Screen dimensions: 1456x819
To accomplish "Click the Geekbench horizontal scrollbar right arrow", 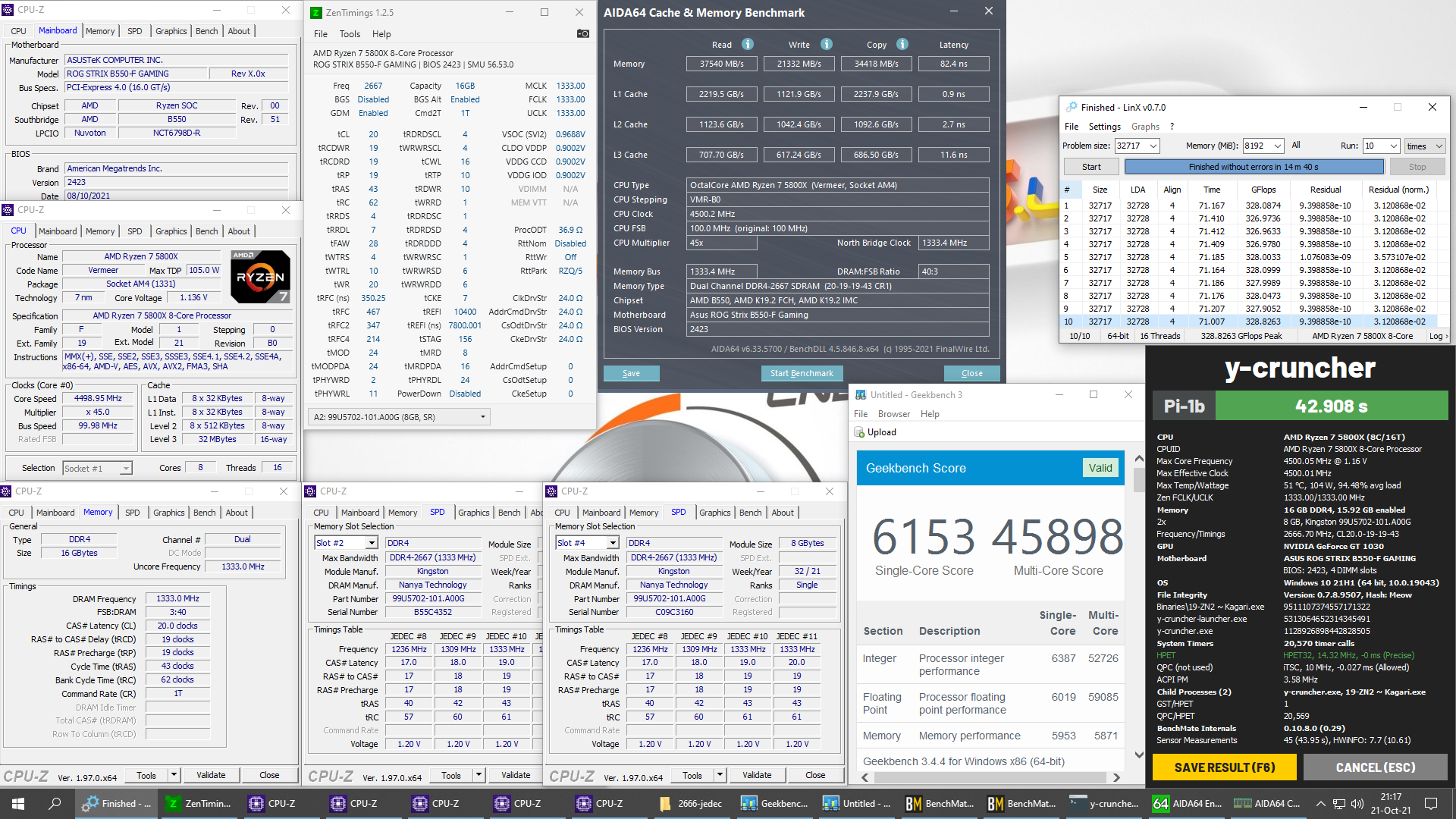I will click(1116, 777).
